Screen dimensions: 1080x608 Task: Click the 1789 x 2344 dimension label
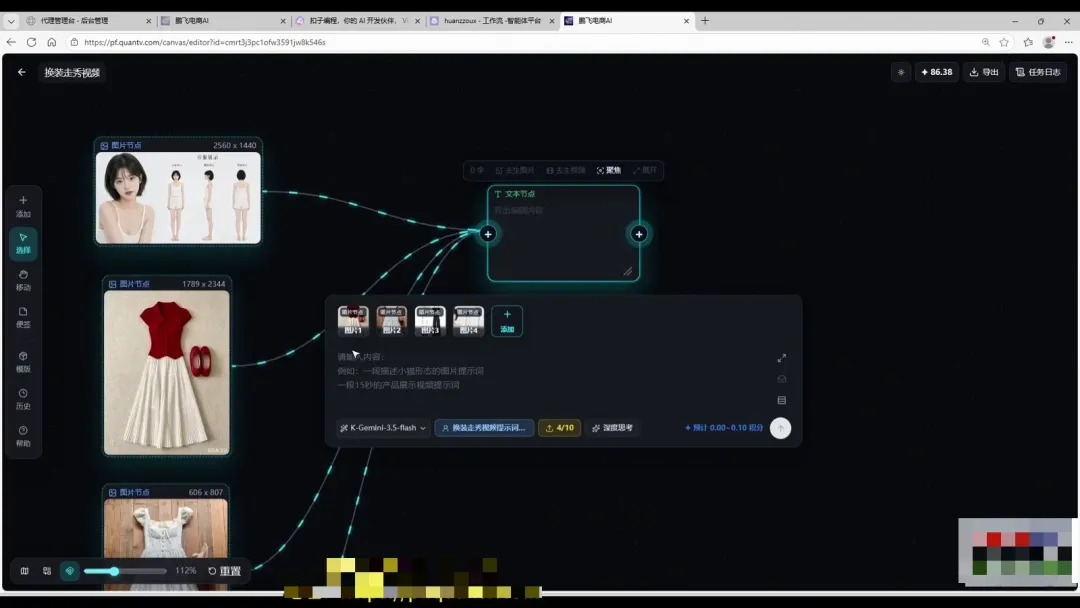(x=203, y=284)
